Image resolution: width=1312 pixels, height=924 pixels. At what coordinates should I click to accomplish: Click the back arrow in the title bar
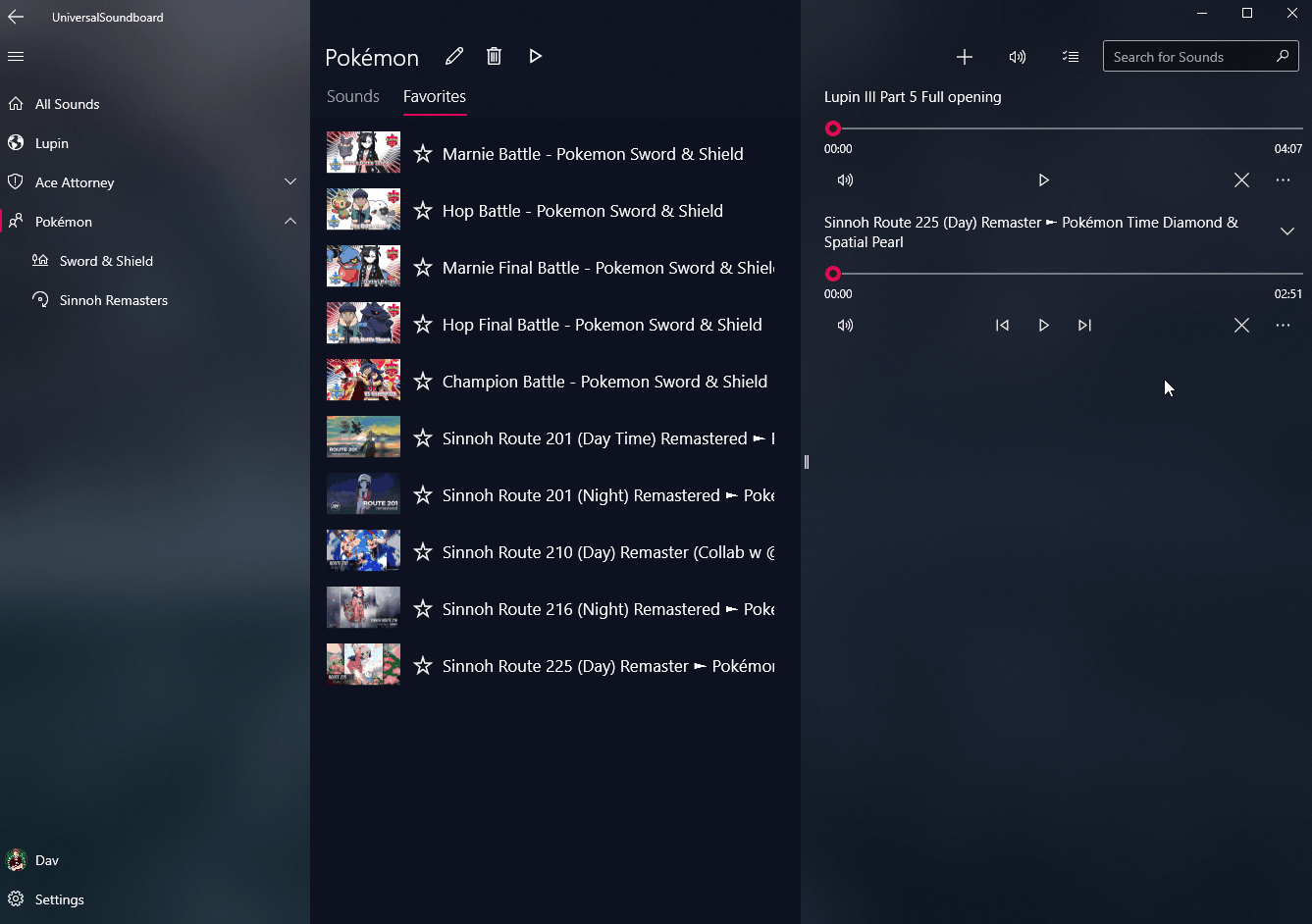click(x=16, y=17)
